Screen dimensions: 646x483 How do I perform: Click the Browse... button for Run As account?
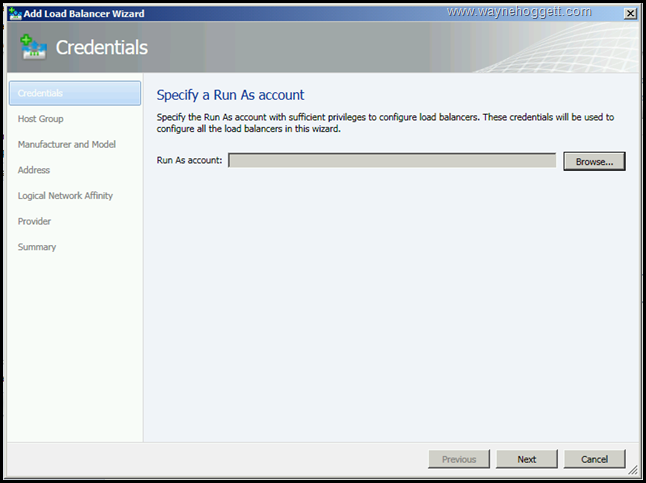pyautogui.click(x=594, y=161)
